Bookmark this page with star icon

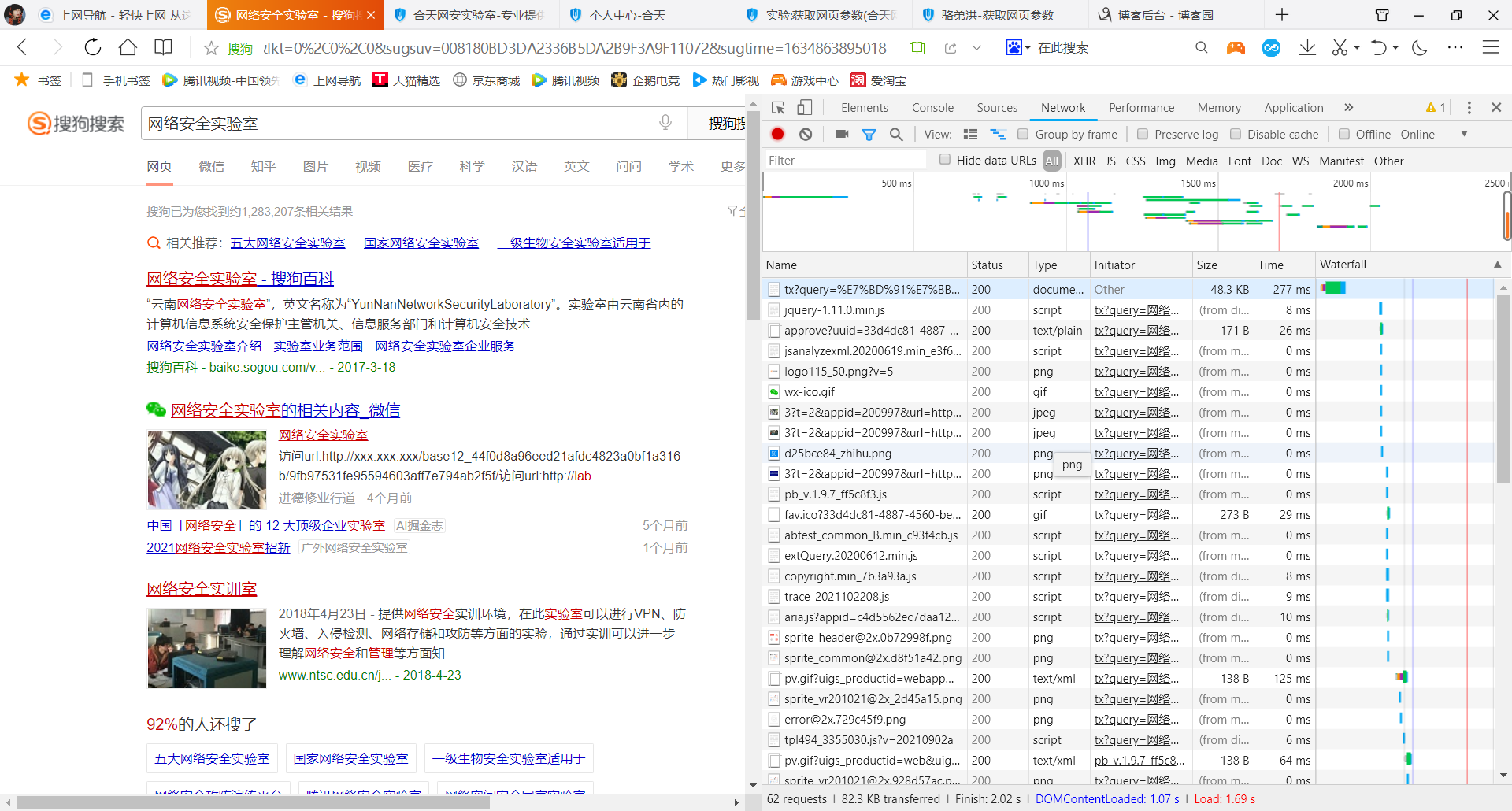211,48
